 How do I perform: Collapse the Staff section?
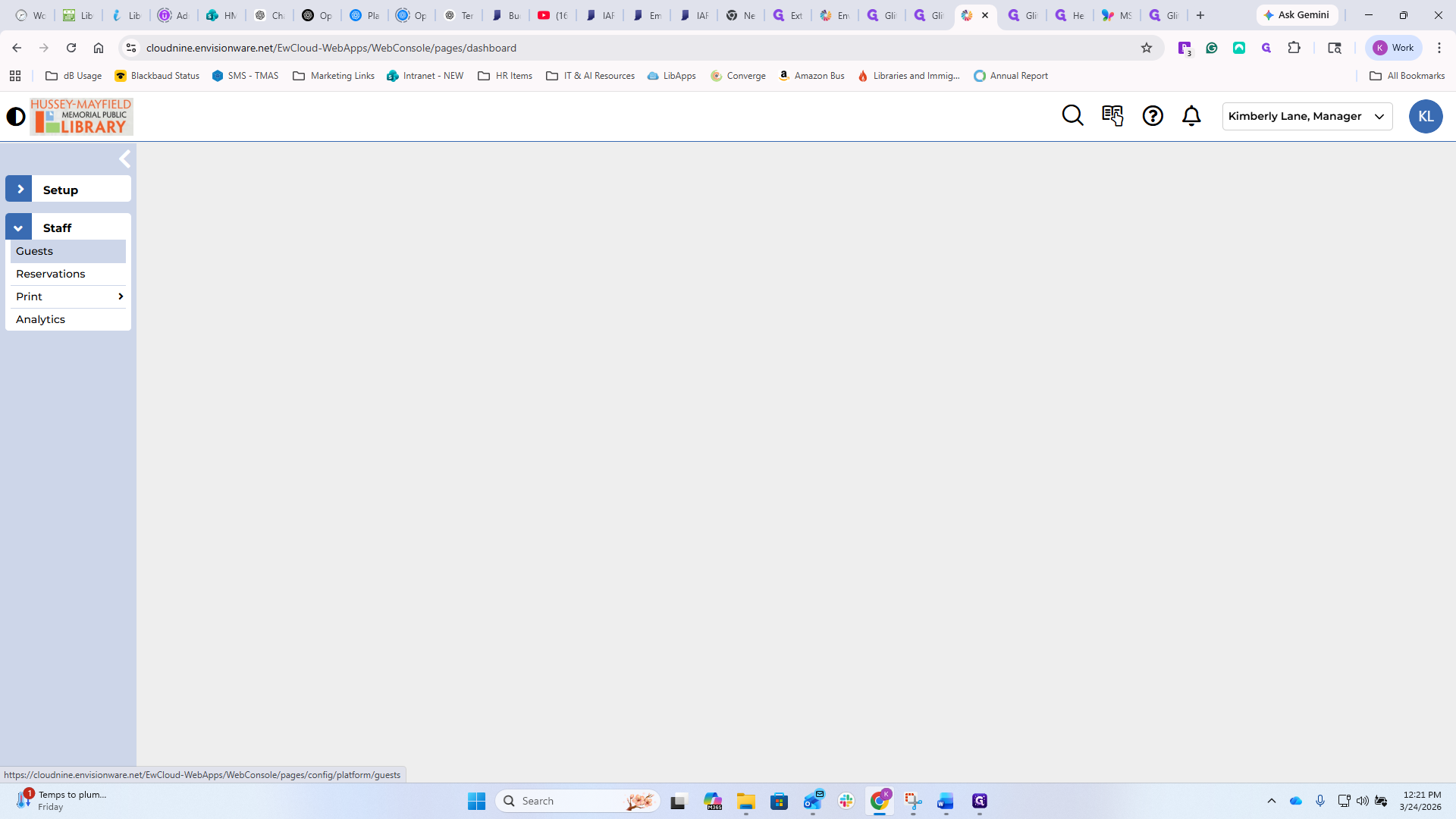[18, 227]
